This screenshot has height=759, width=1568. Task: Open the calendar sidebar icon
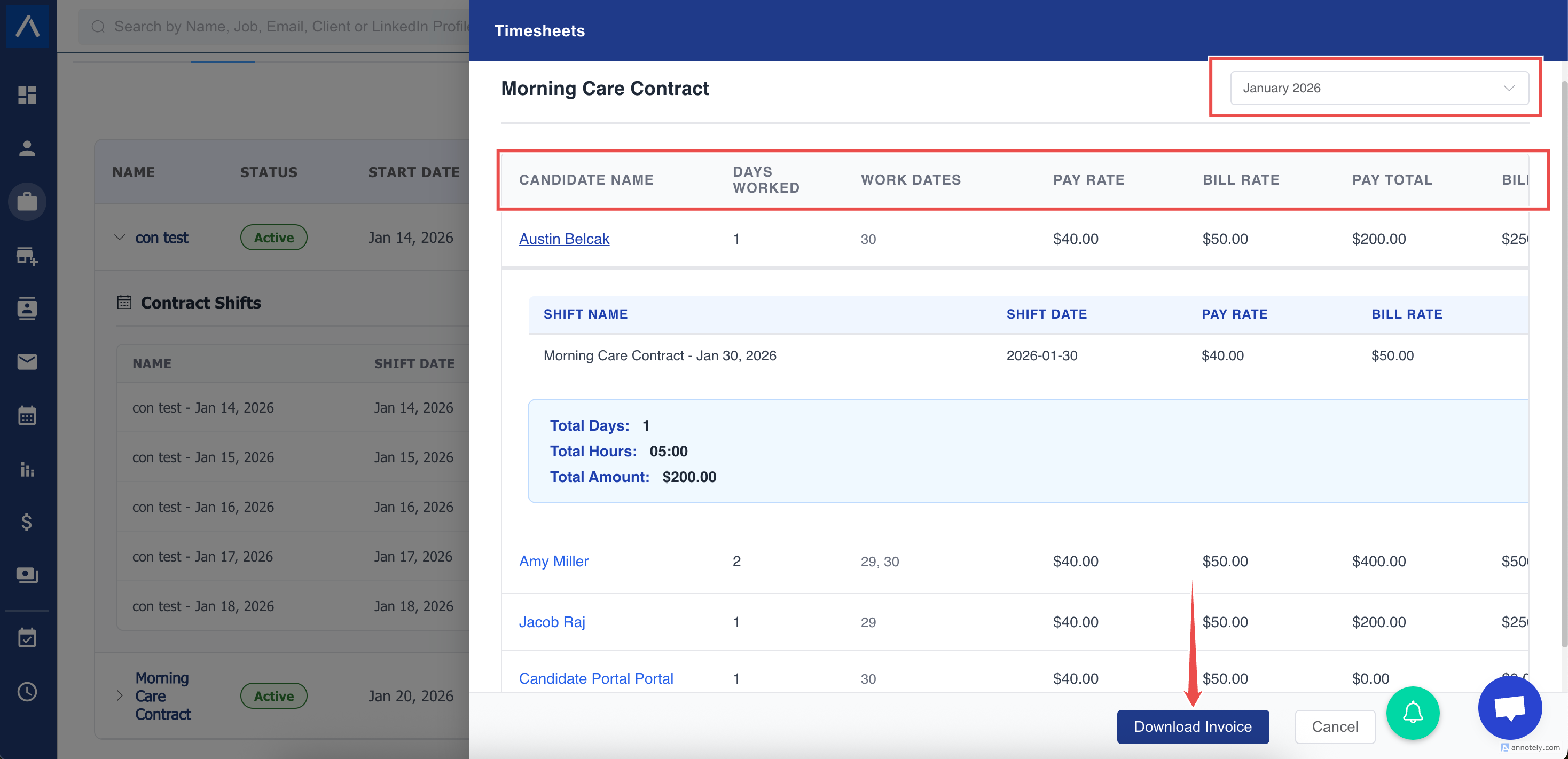coord(27,415)
